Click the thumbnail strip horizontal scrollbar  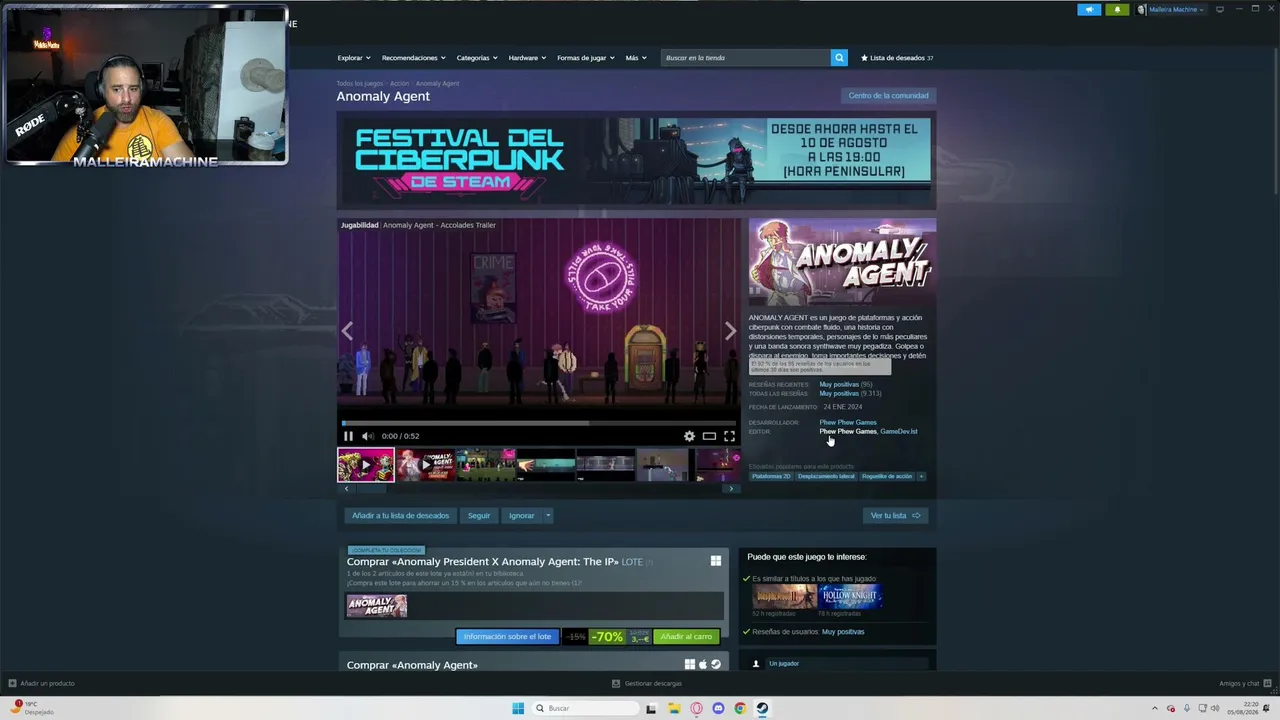tap(539, 489)
